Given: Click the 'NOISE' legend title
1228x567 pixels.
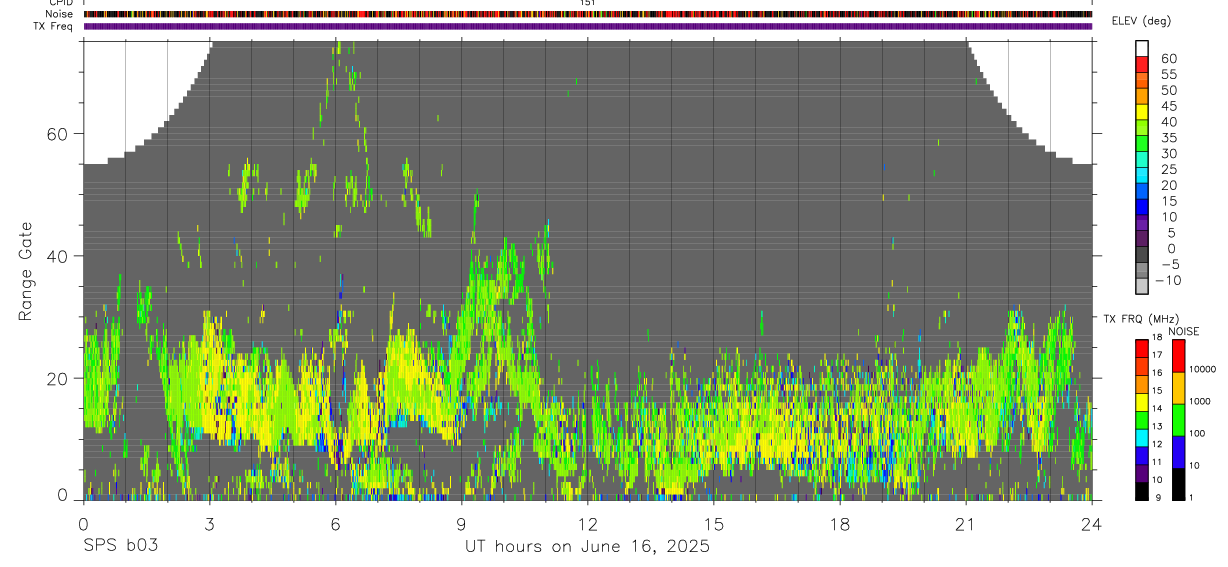Looking at the screenshot, I should point(1184,331).
